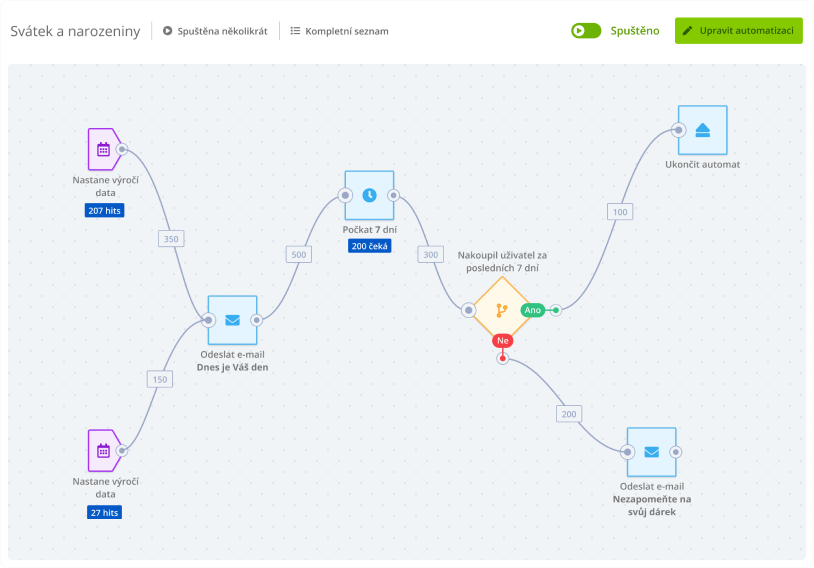Click the top calendar trigger node icon

(x=102, y=150)
